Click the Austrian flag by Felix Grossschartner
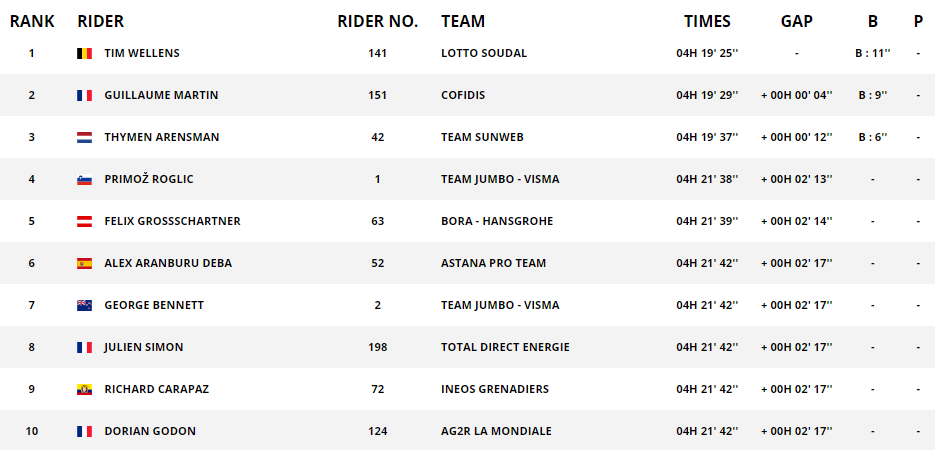Viewport: 935px width, 450px height. (x=84, y=221)
